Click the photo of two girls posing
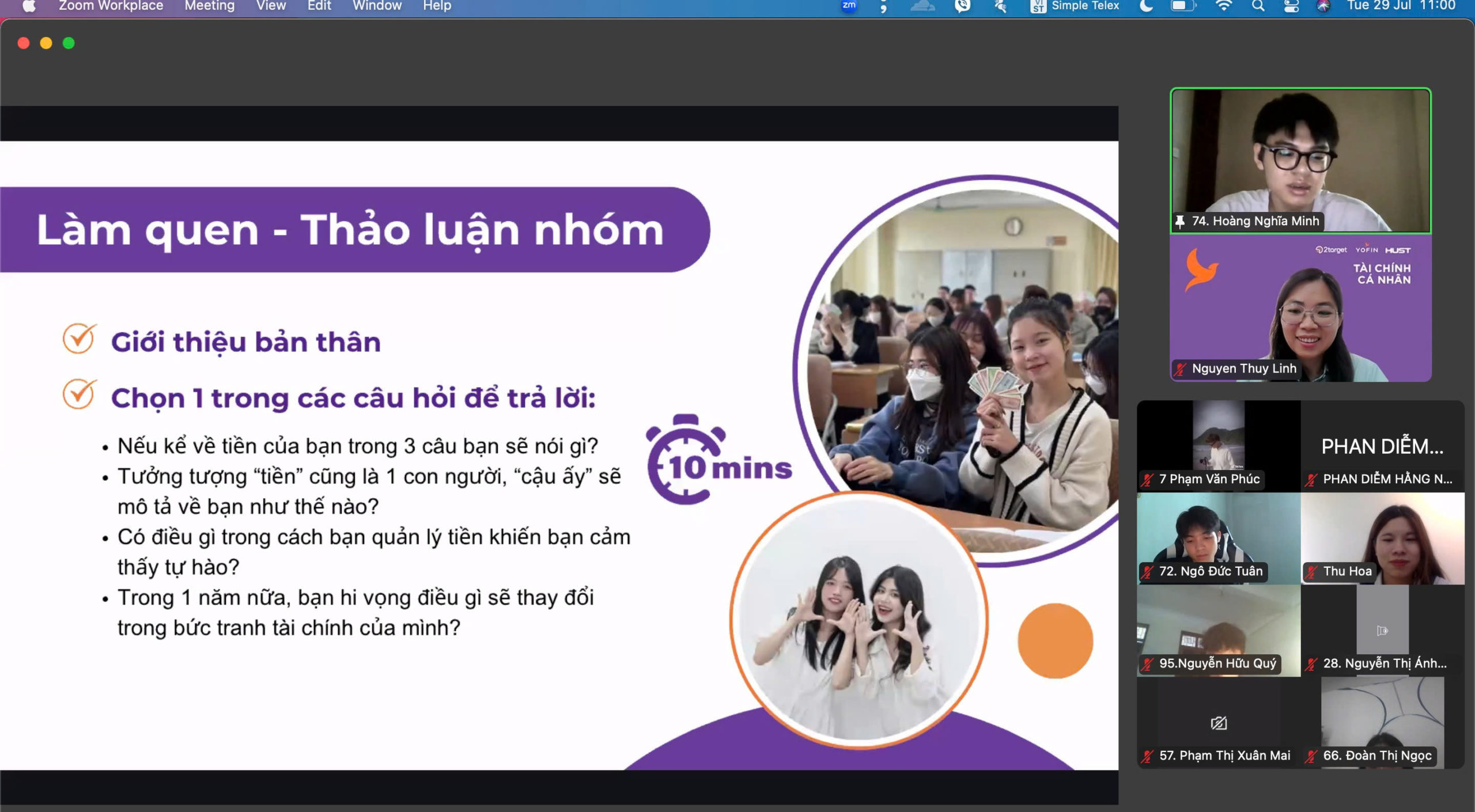 (859, 620)
